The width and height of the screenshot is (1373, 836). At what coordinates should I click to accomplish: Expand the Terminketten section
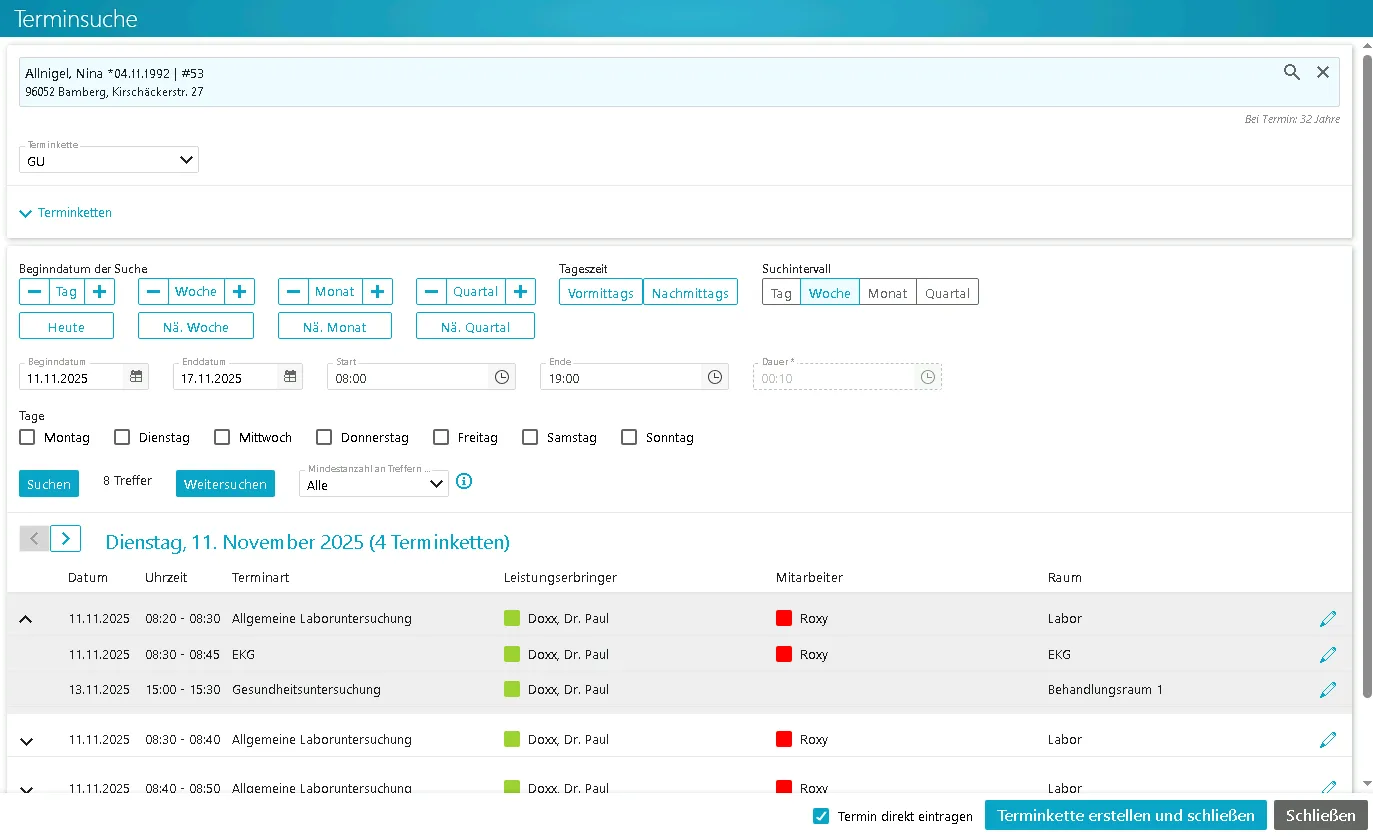pyautogui.click(x=66, y=213)
